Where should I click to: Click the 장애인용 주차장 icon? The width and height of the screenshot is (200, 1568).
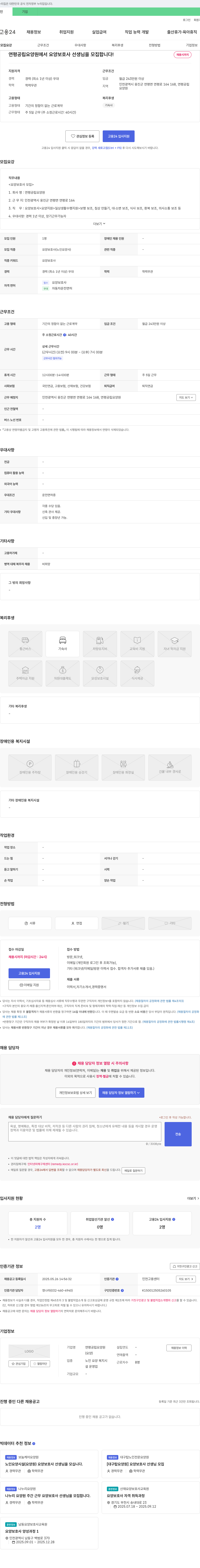click(x=30, y=768)
